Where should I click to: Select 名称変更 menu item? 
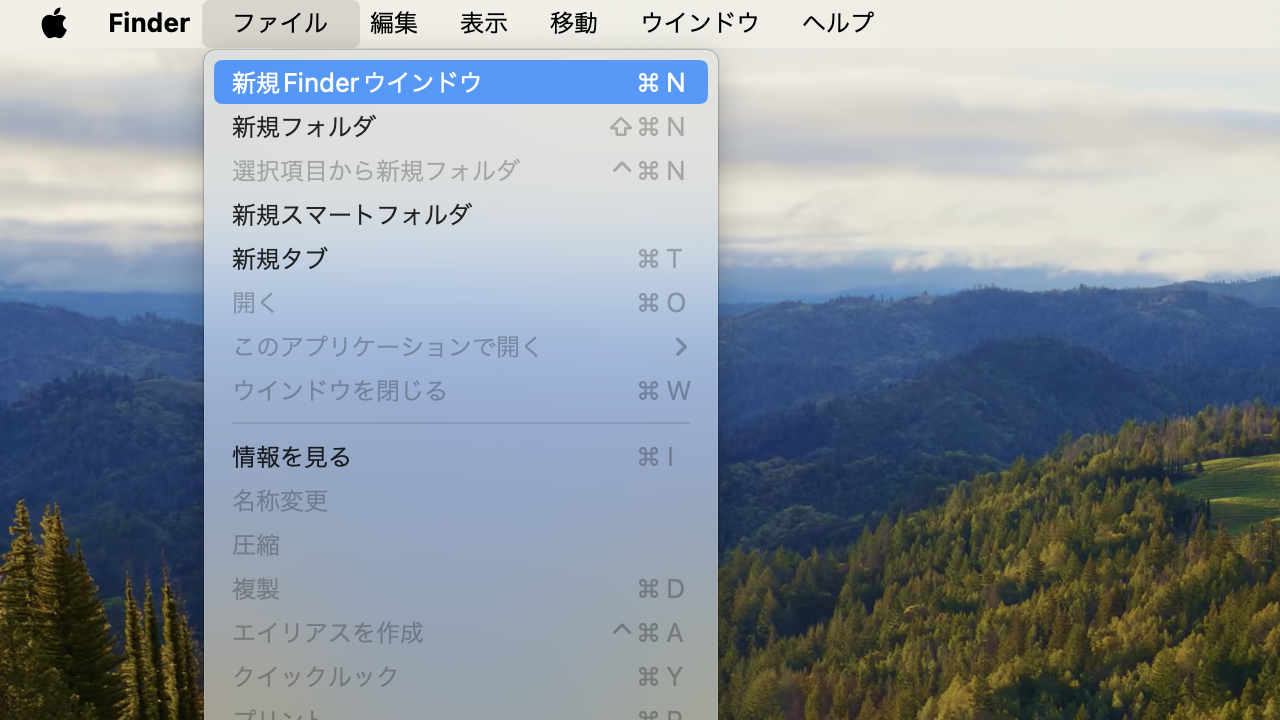(460, 500)
